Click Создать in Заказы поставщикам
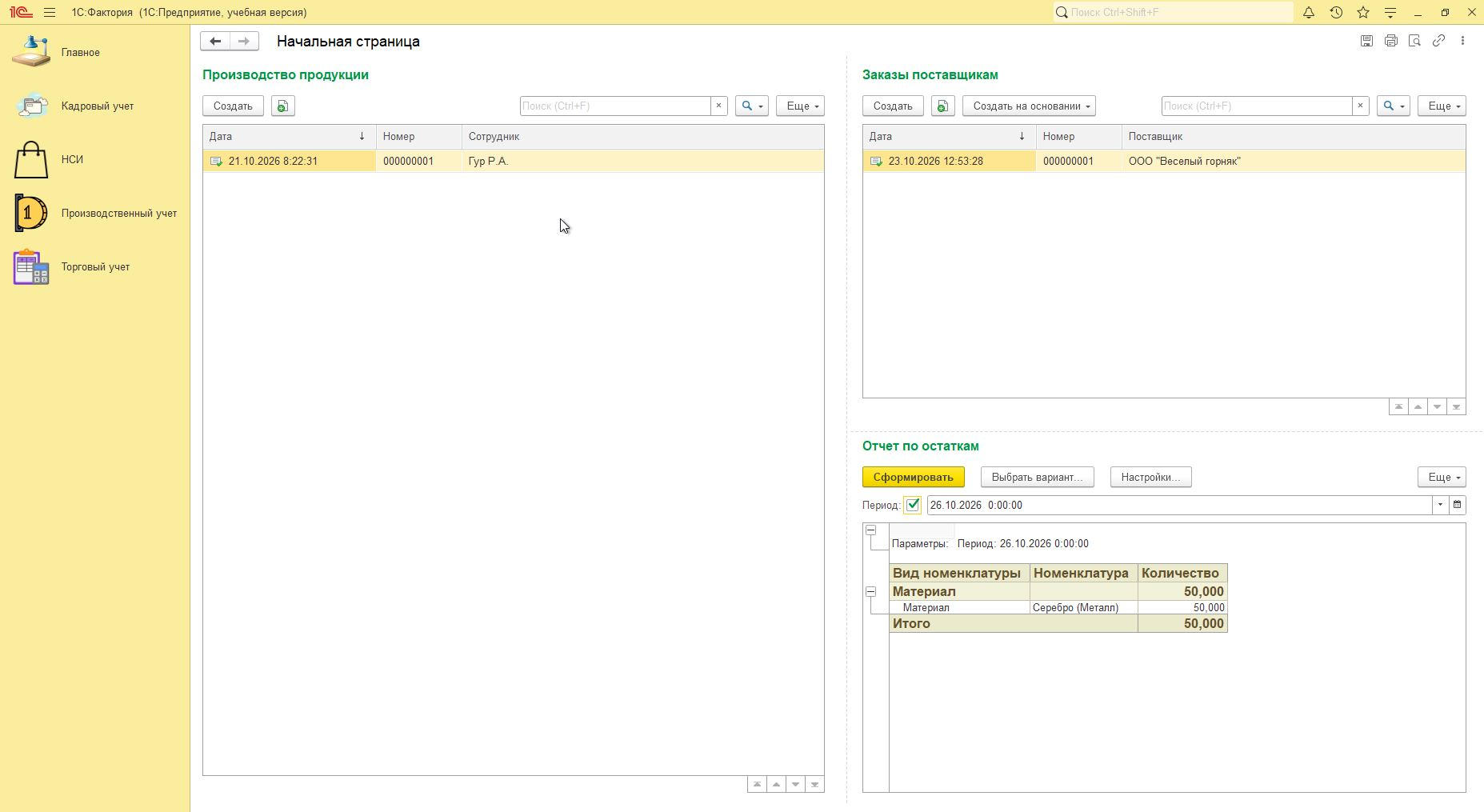Viewport: 1484px width, 812px height. pyautogui.click(x=893, y=106)
